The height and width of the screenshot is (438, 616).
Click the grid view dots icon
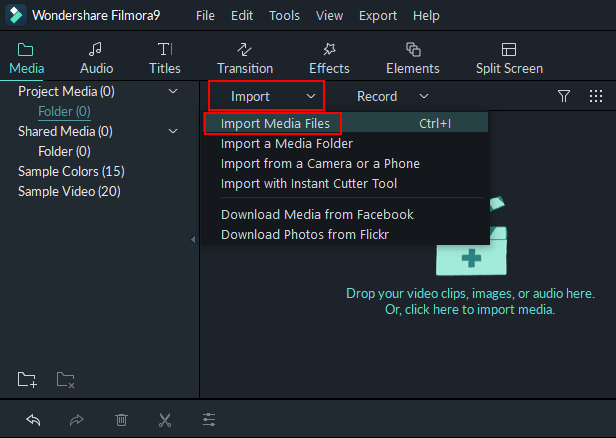[596, 96]
